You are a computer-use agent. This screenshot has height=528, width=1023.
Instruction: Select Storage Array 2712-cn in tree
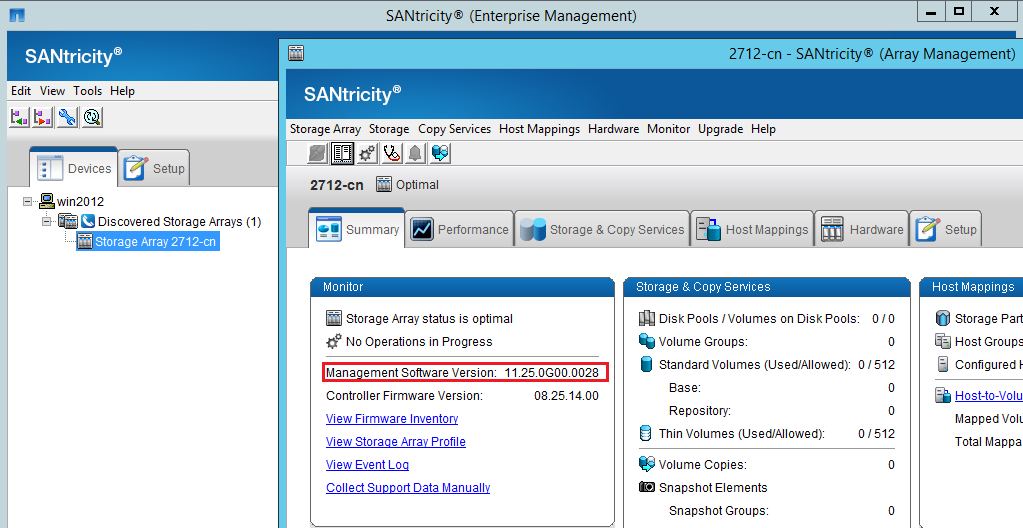[155, 242]
